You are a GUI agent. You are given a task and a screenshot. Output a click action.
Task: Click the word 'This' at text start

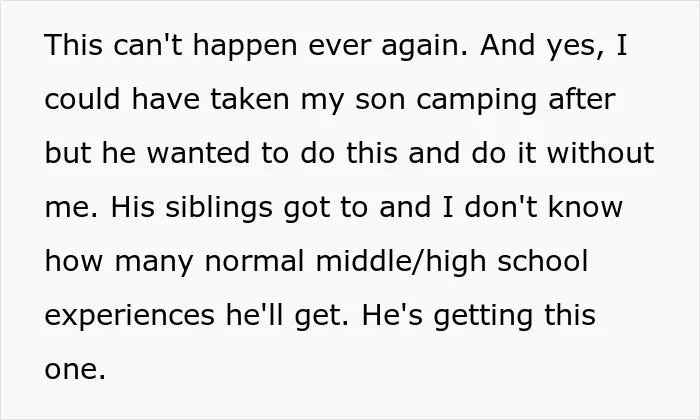pos(74,45)
